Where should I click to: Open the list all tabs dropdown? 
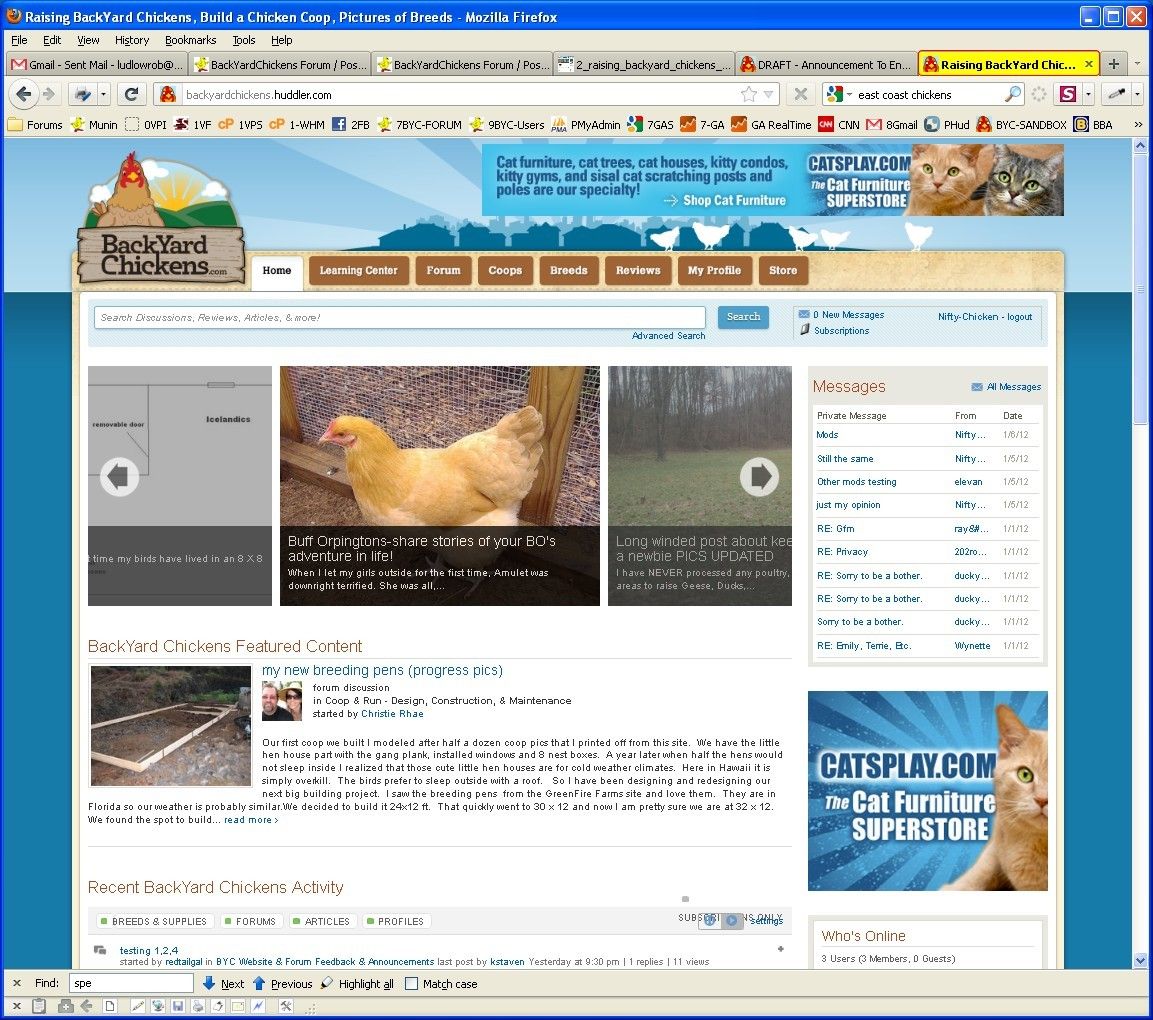click(x=1138, y=64)
